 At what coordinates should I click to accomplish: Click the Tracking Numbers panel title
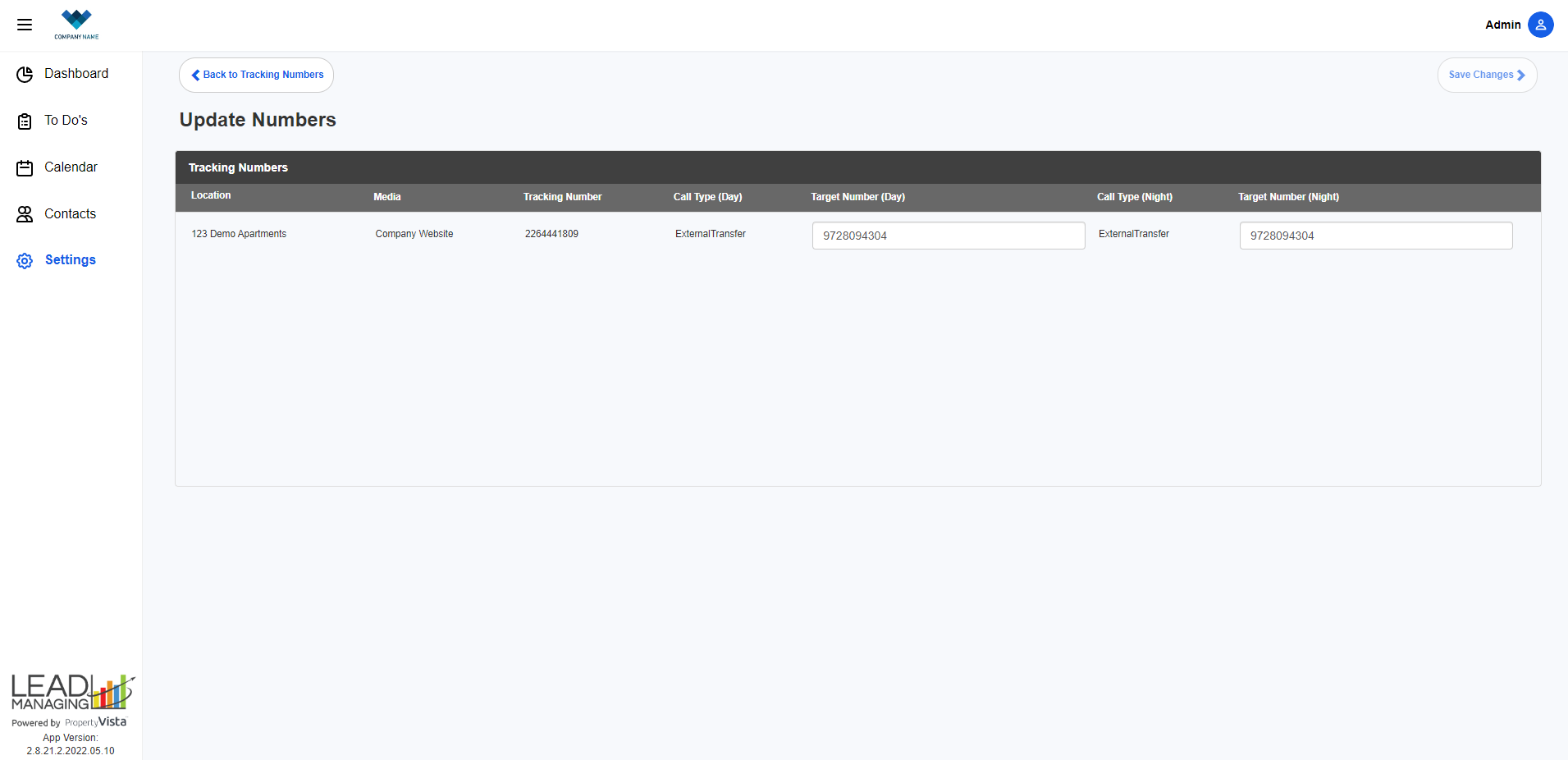pos(238,167)
